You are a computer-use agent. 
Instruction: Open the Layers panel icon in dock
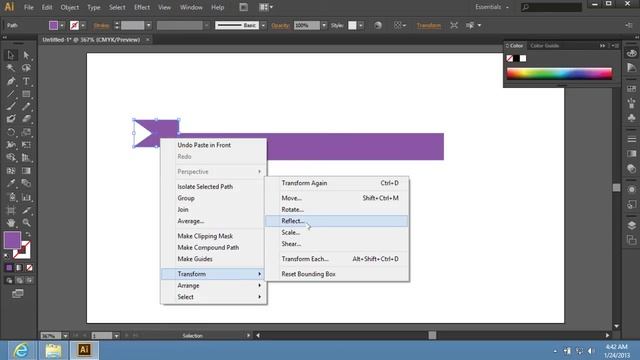pyautogui.click(x=631, y=225)
